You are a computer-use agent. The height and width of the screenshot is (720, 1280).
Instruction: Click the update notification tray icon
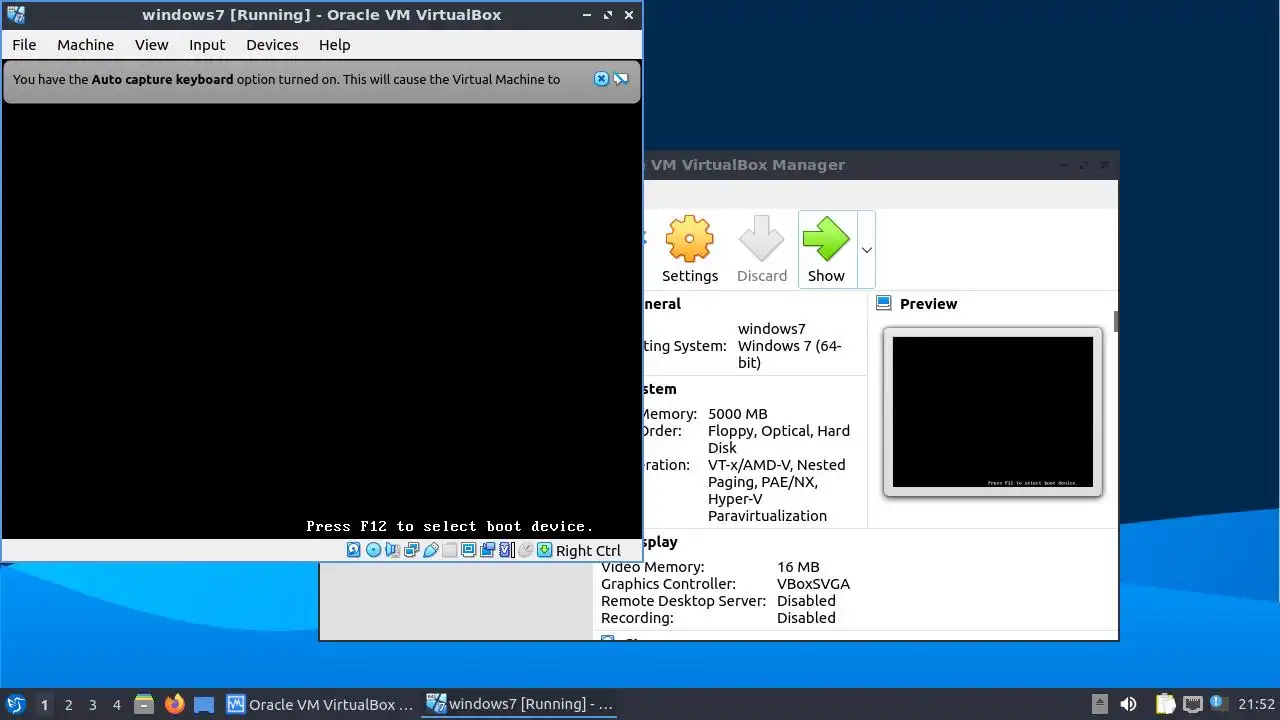(x=1218, y=703)
